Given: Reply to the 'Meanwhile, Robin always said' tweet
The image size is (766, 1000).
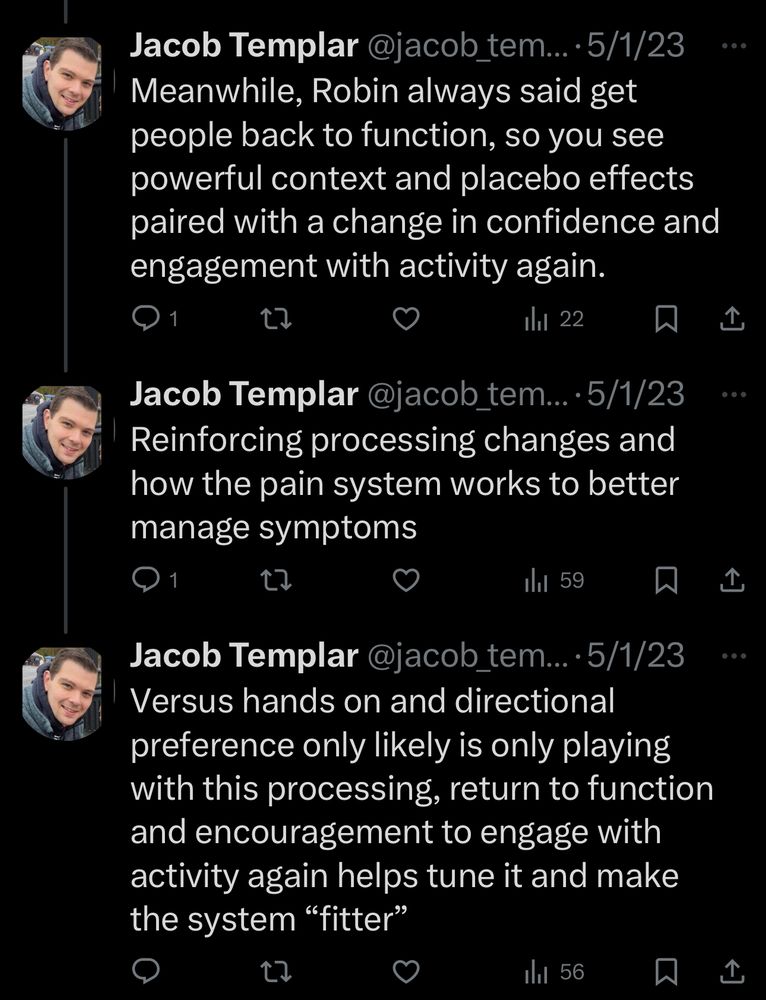Looking at the screenshot, I should click(x=146, y=319).
